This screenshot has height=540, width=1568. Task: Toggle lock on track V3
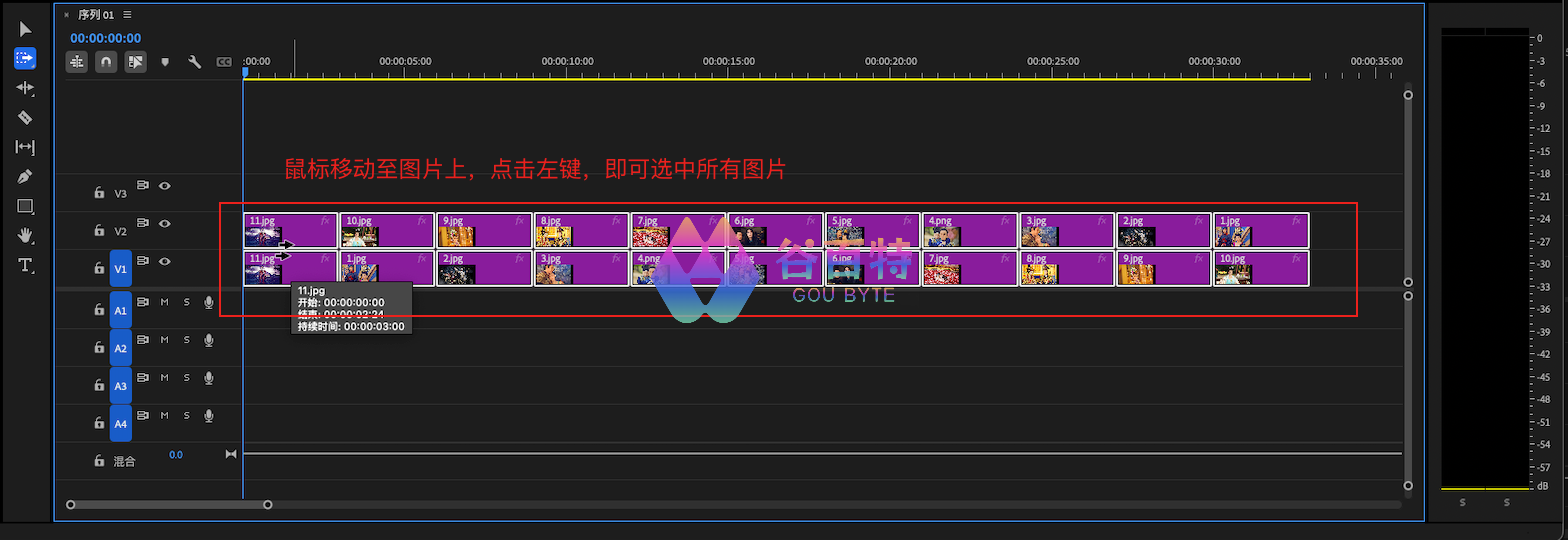[x=98, y=193]
